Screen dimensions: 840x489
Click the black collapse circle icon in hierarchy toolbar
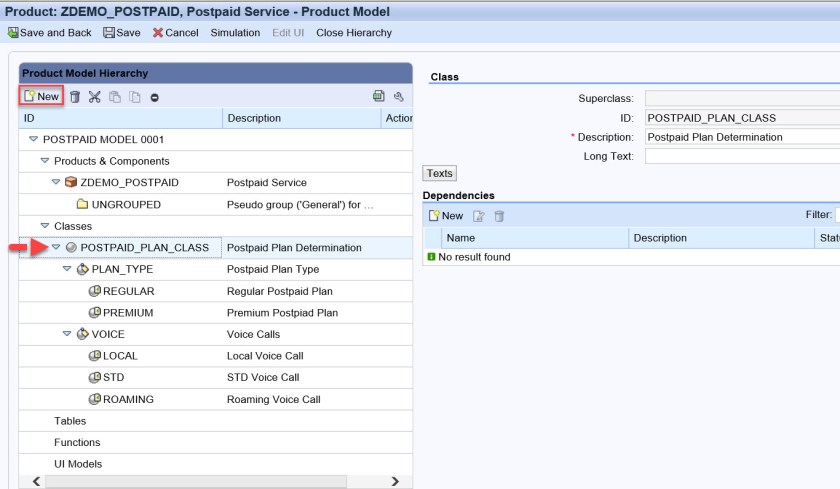(x=155, y=97)
